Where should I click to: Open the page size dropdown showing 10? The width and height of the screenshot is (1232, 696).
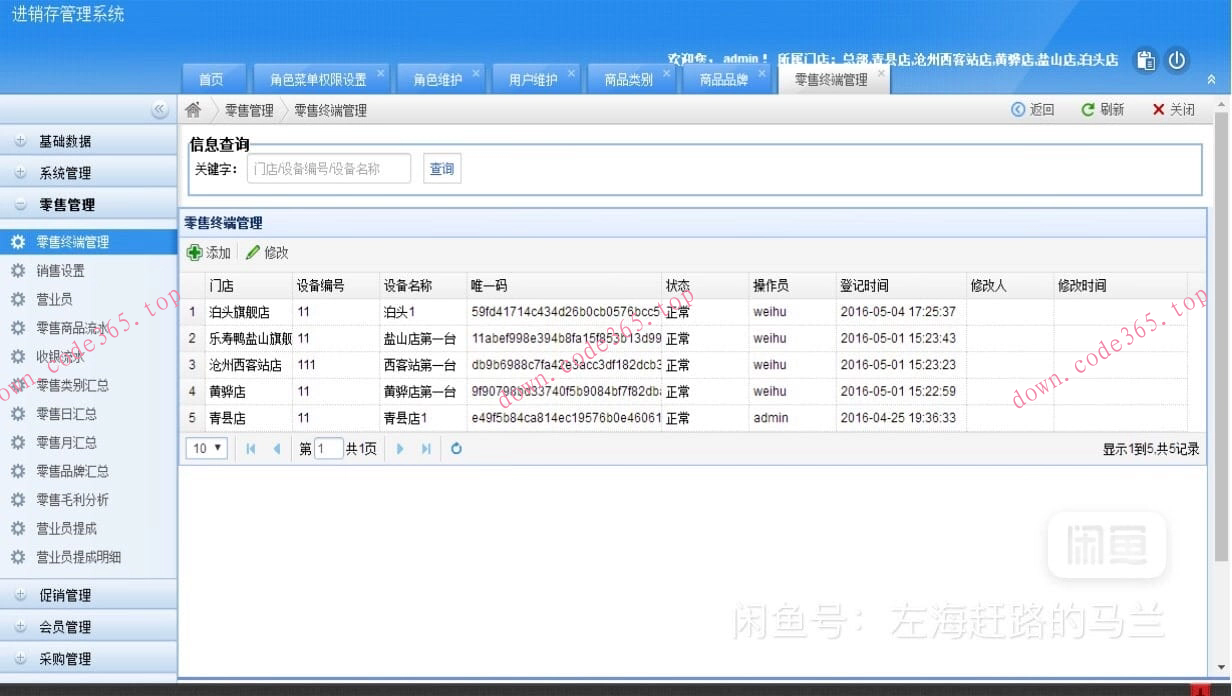[205, 449]
